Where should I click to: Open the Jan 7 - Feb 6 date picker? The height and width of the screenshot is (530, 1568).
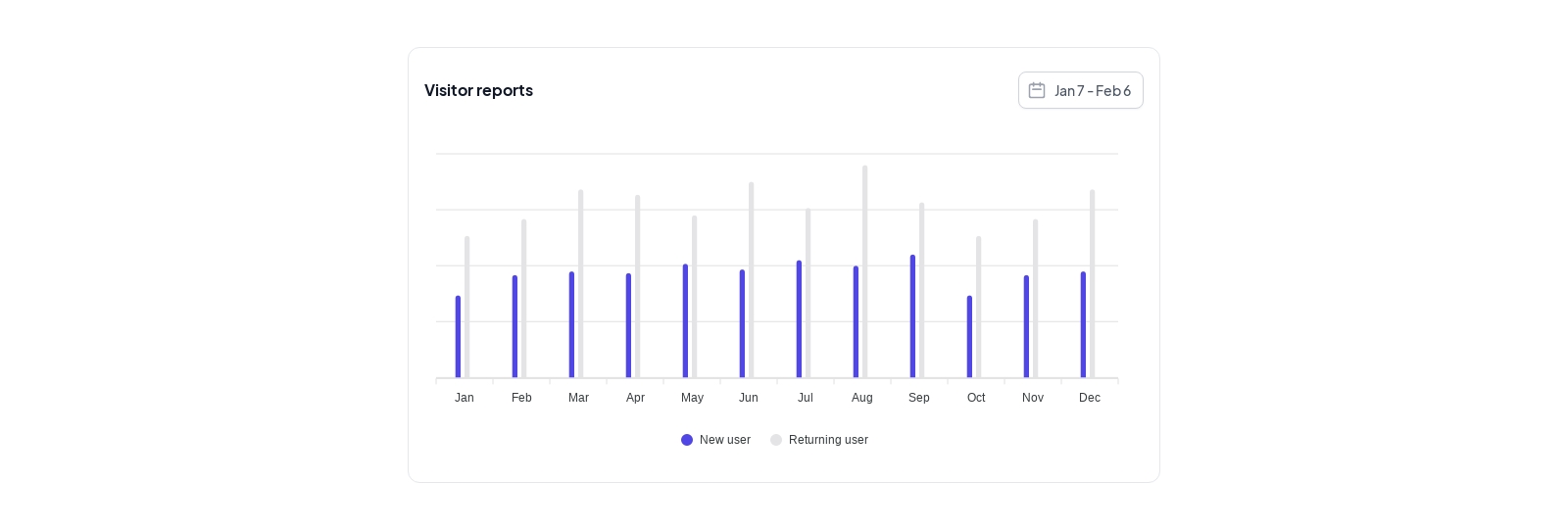coord(1080,90)
